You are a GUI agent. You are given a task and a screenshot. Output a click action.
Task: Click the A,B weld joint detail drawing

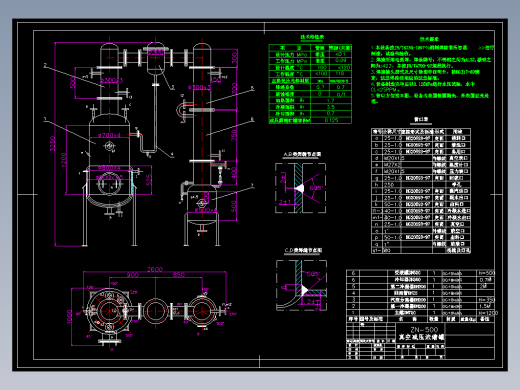[x=300, y=188]
